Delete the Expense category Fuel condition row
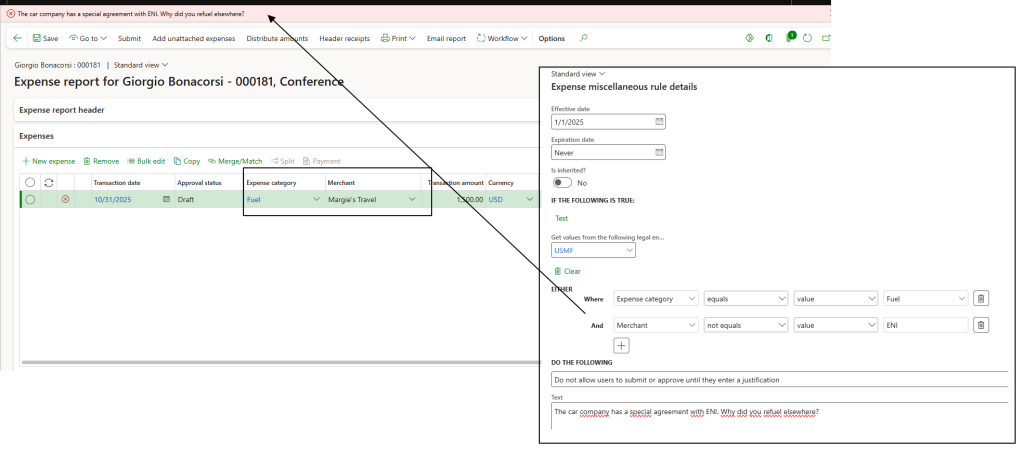The image size is (1024, 451). 980,298
